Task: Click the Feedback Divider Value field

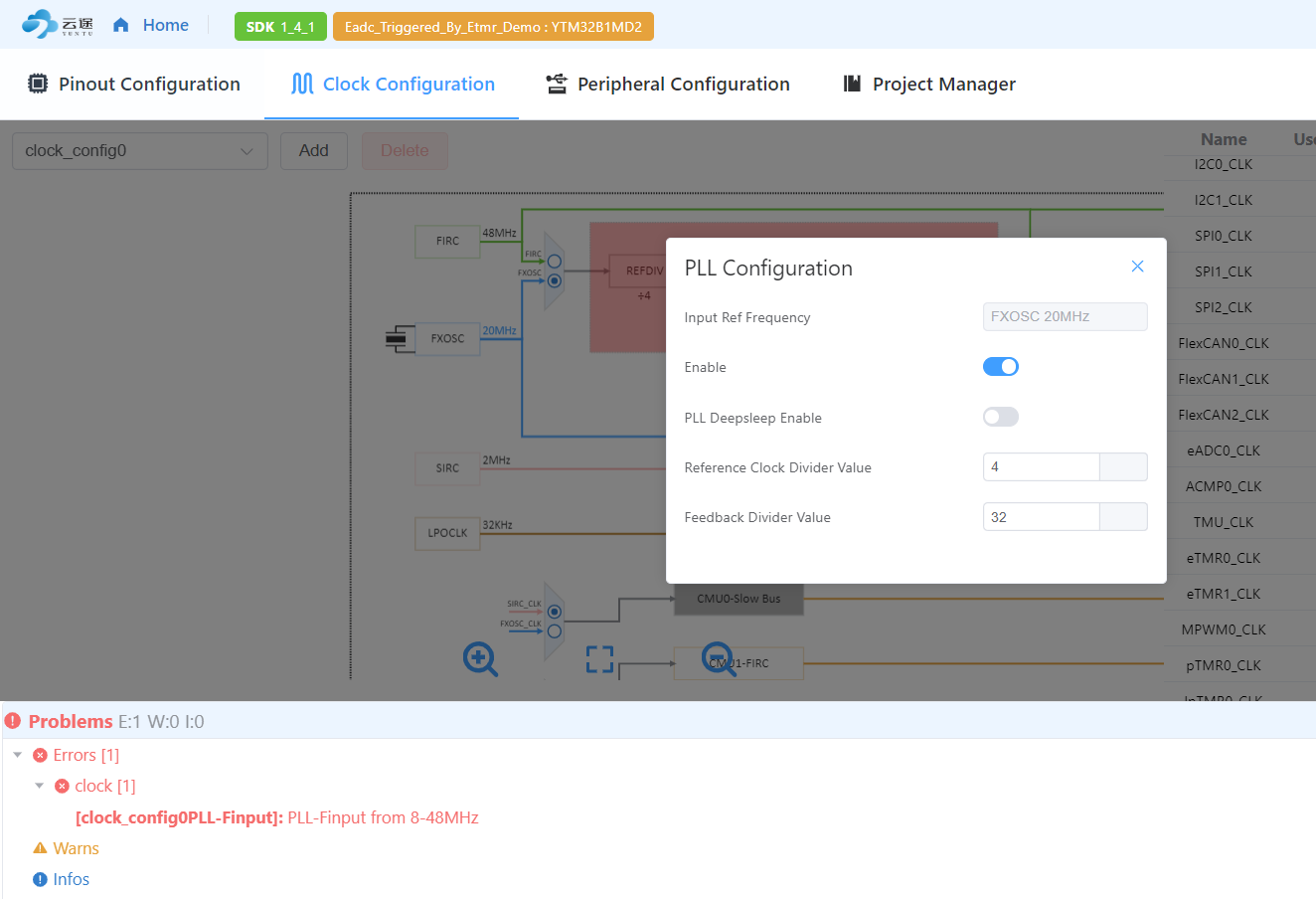Action: [1042, 517]
